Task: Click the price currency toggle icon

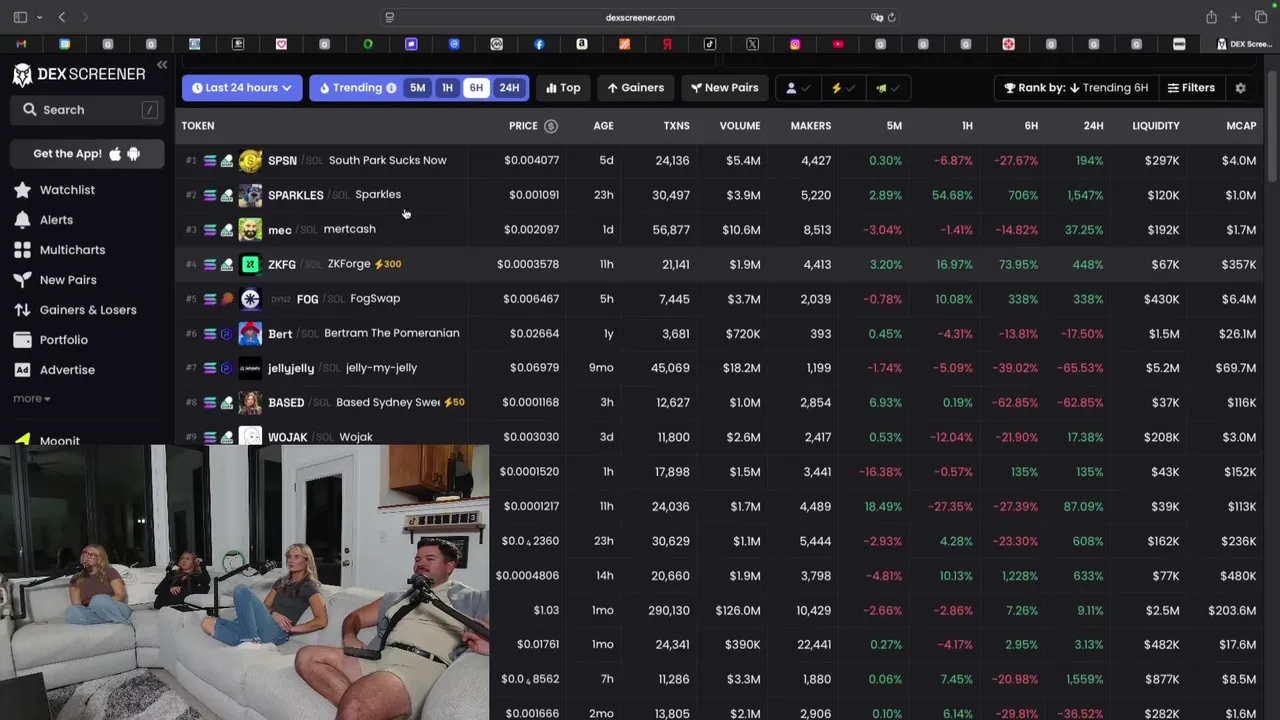Action: (550, 126)
